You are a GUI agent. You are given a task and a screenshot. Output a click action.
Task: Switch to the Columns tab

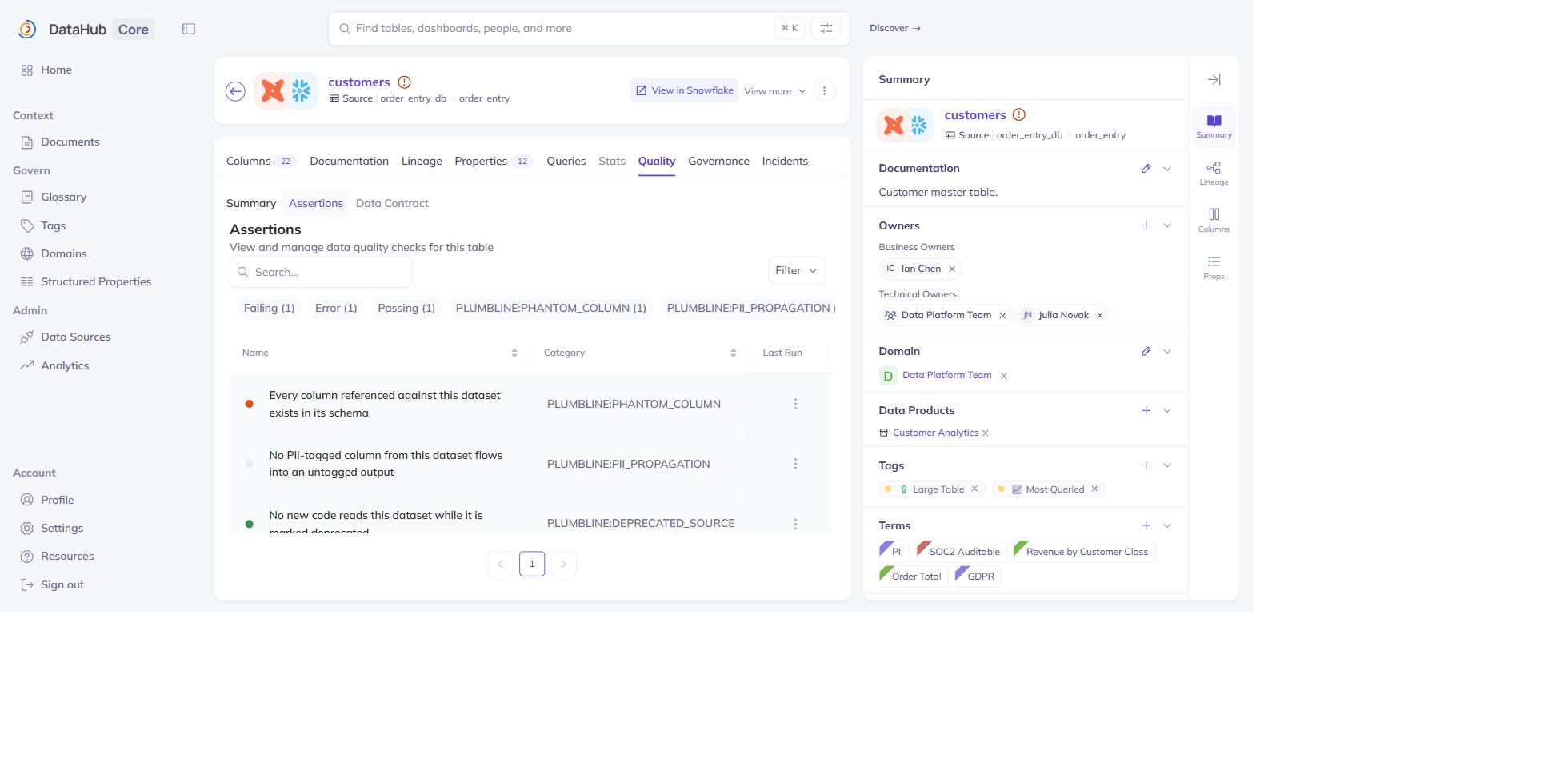click(x=262, y=162)
